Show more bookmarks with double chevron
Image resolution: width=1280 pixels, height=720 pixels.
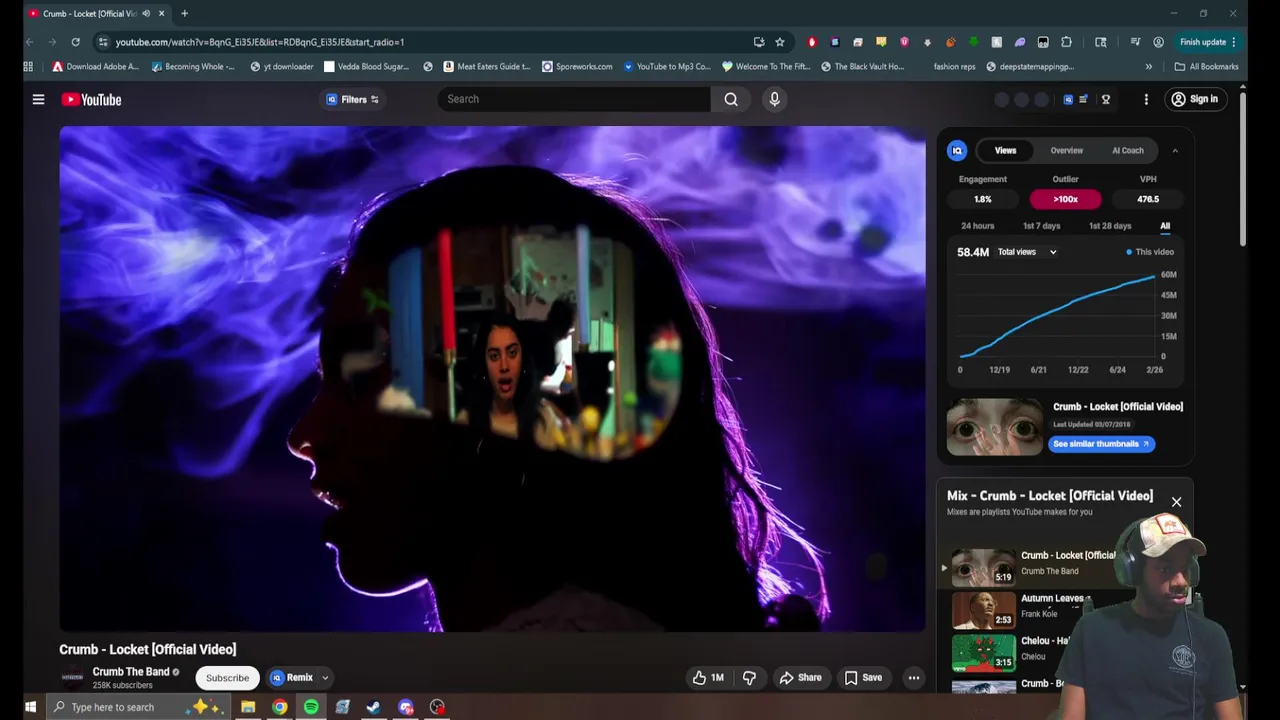point(1148,67)
